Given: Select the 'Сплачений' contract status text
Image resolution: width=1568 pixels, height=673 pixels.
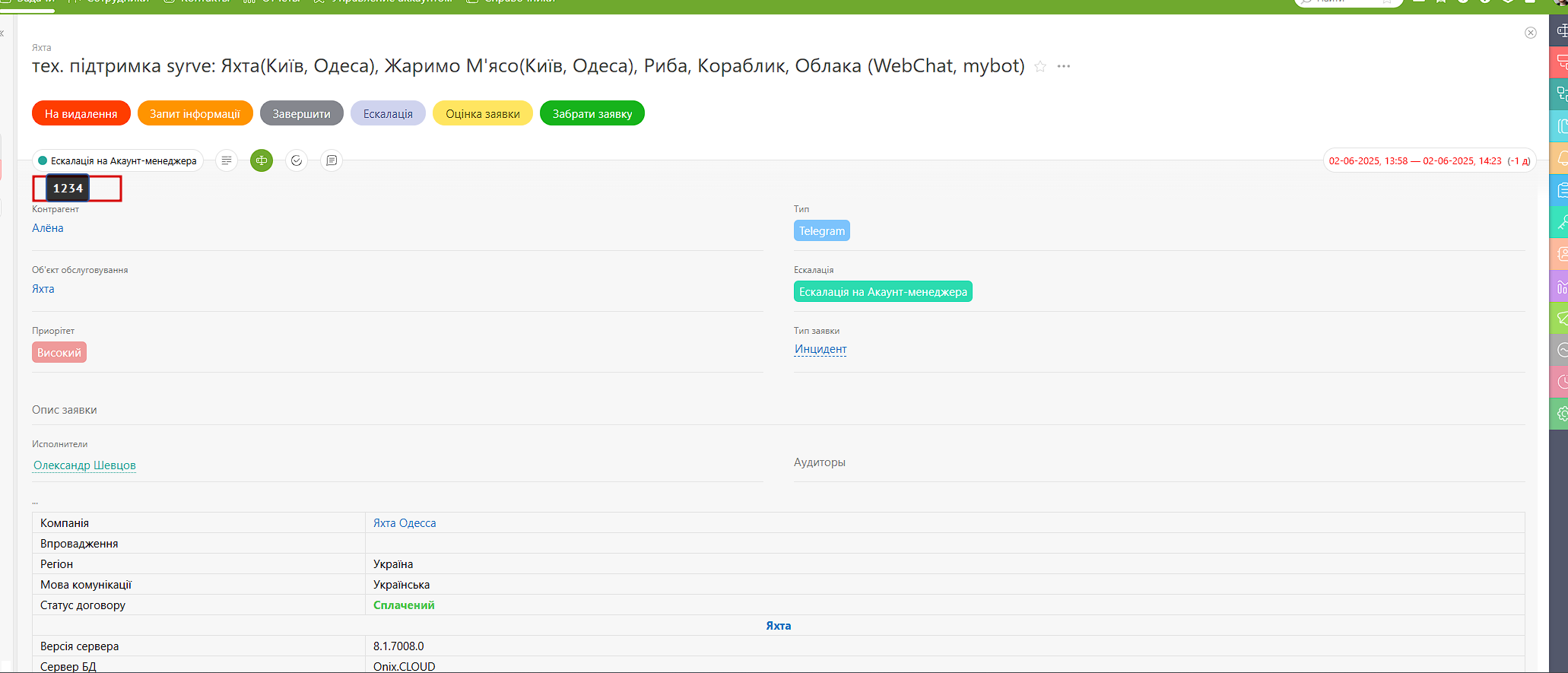Looking at the screenshot, I should tap(404, 605).
